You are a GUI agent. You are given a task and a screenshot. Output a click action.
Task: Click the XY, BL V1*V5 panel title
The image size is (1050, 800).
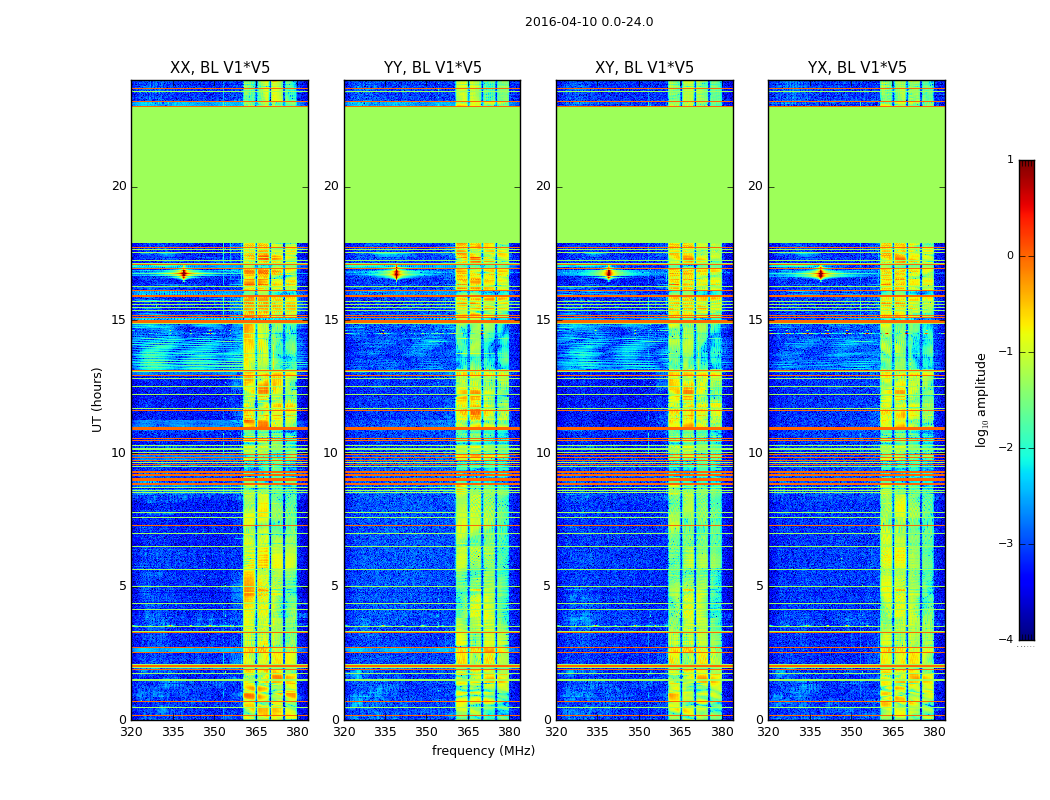[x=644, y=68]
